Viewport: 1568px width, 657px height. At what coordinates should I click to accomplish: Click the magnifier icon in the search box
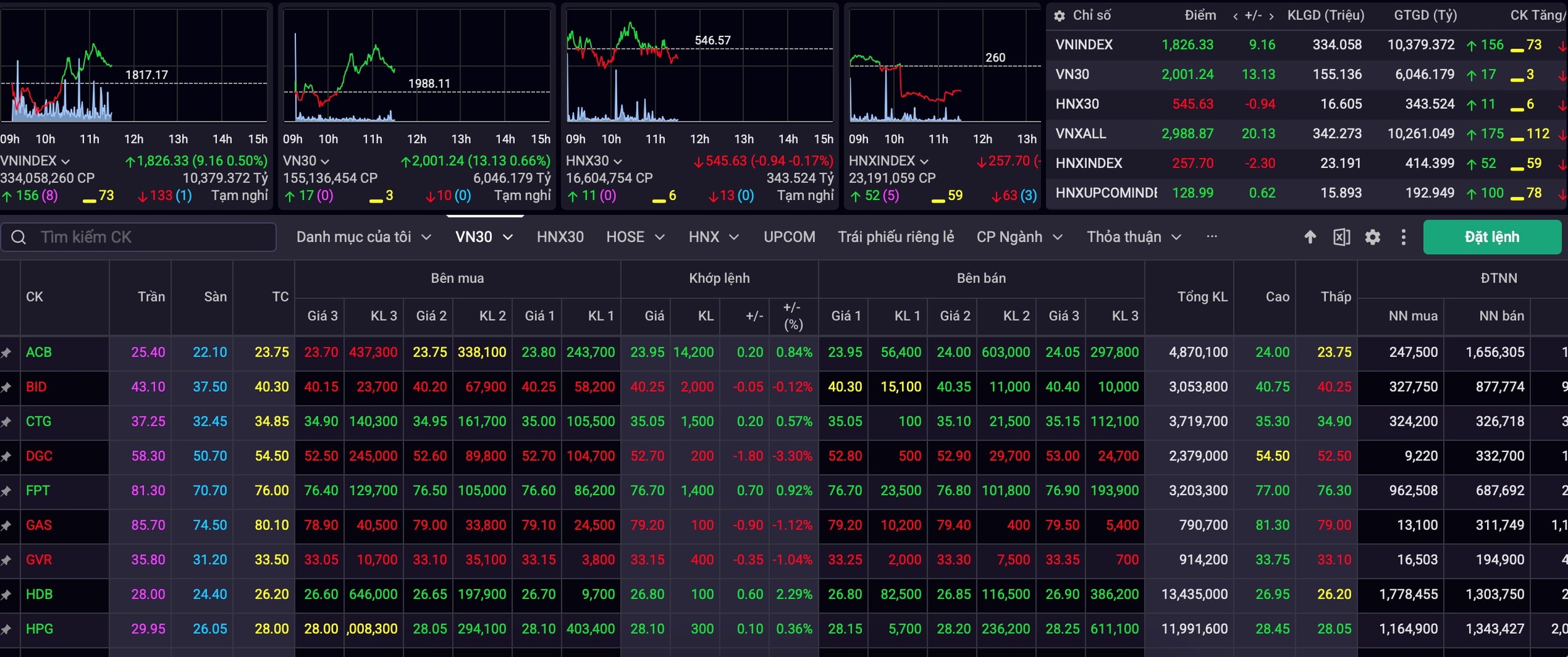19,237
